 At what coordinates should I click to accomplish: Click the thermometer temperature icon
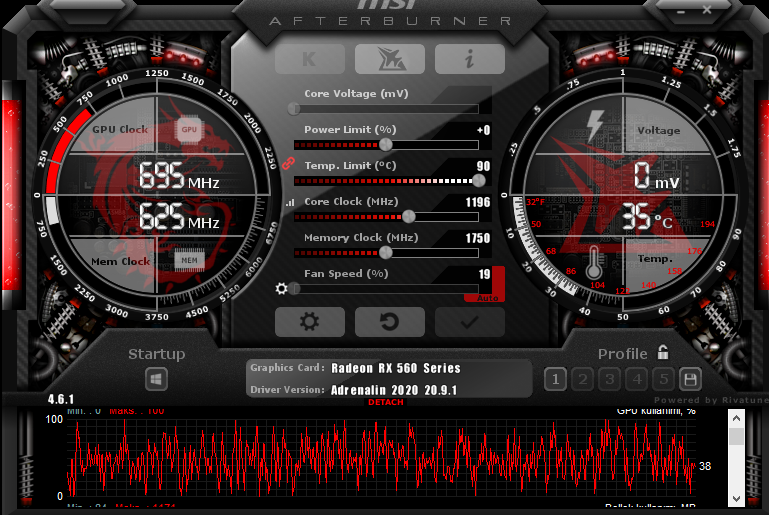(x=594, y=262)
